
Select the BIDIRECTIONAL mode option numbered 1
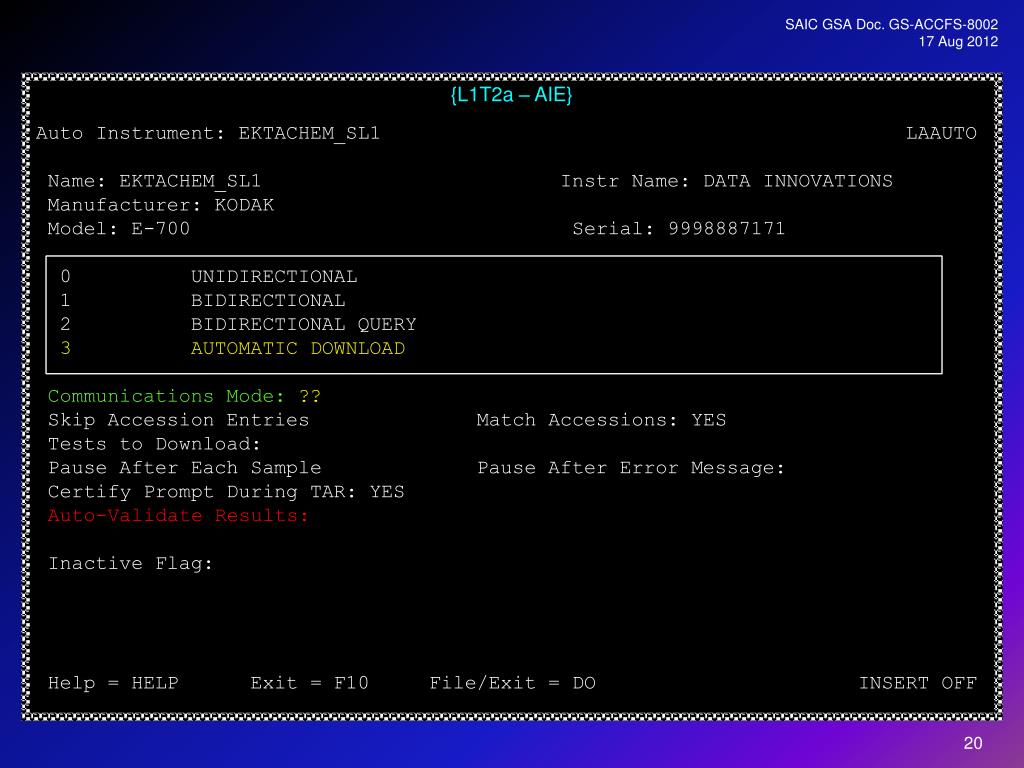(203, 300)
